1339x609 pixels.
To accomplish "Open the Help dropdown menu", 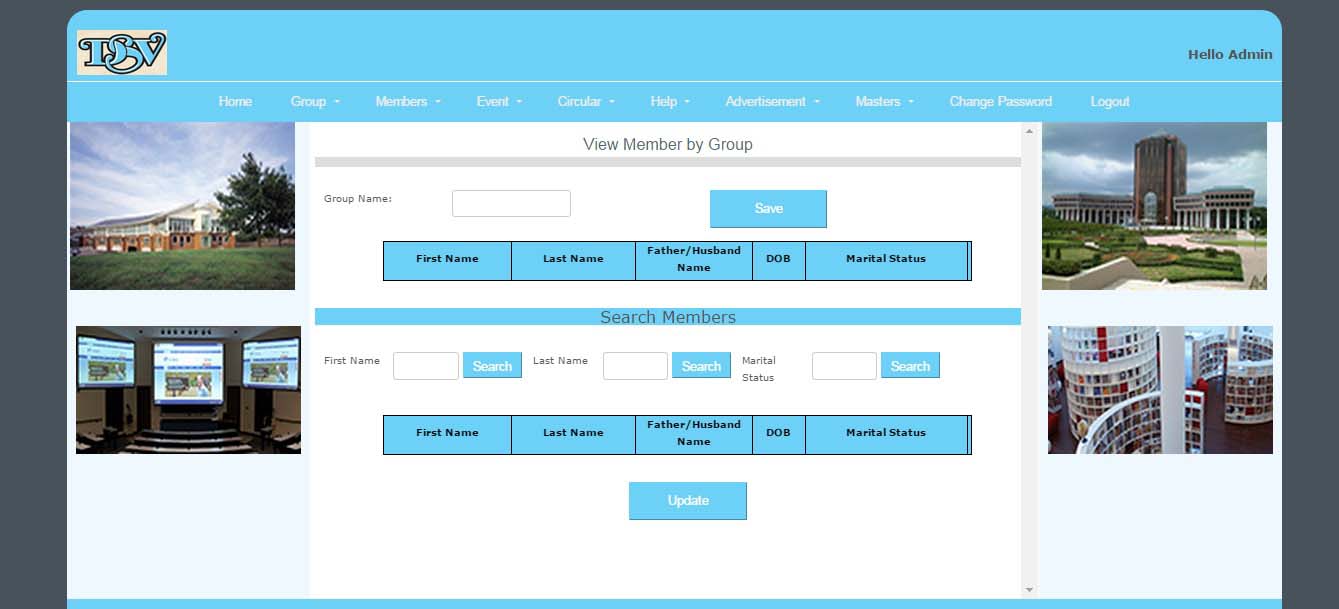I will pos(670,102).
